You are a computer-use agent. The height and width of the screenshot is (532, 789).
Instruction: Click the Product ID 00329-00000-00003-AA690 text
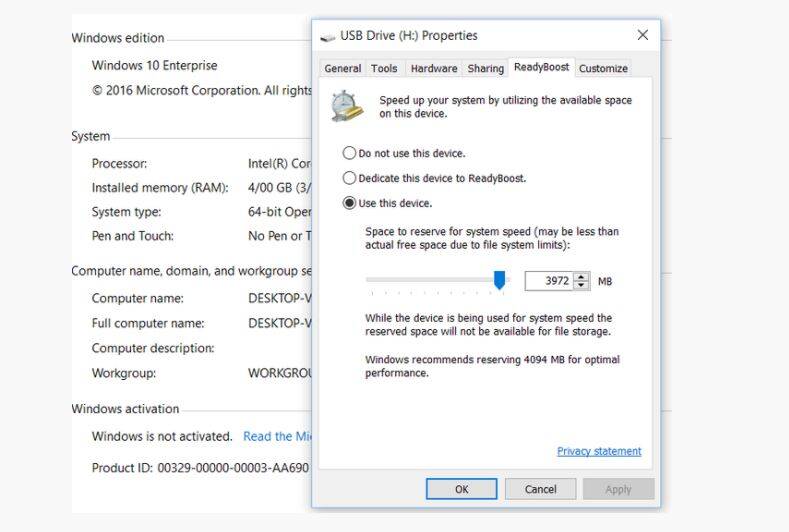pyautogui.click(x=200, y=468)
